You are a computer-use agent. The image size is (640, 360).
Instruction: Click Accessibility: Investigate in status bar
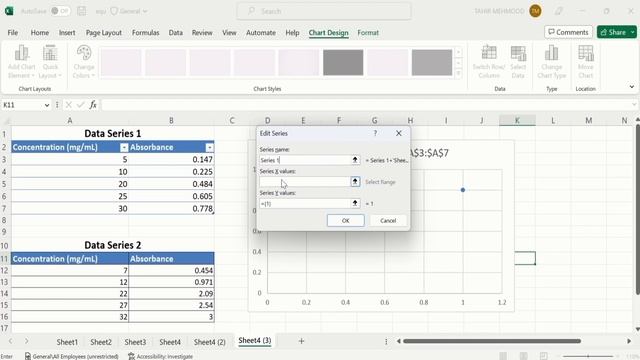click(x=160, y=356)
